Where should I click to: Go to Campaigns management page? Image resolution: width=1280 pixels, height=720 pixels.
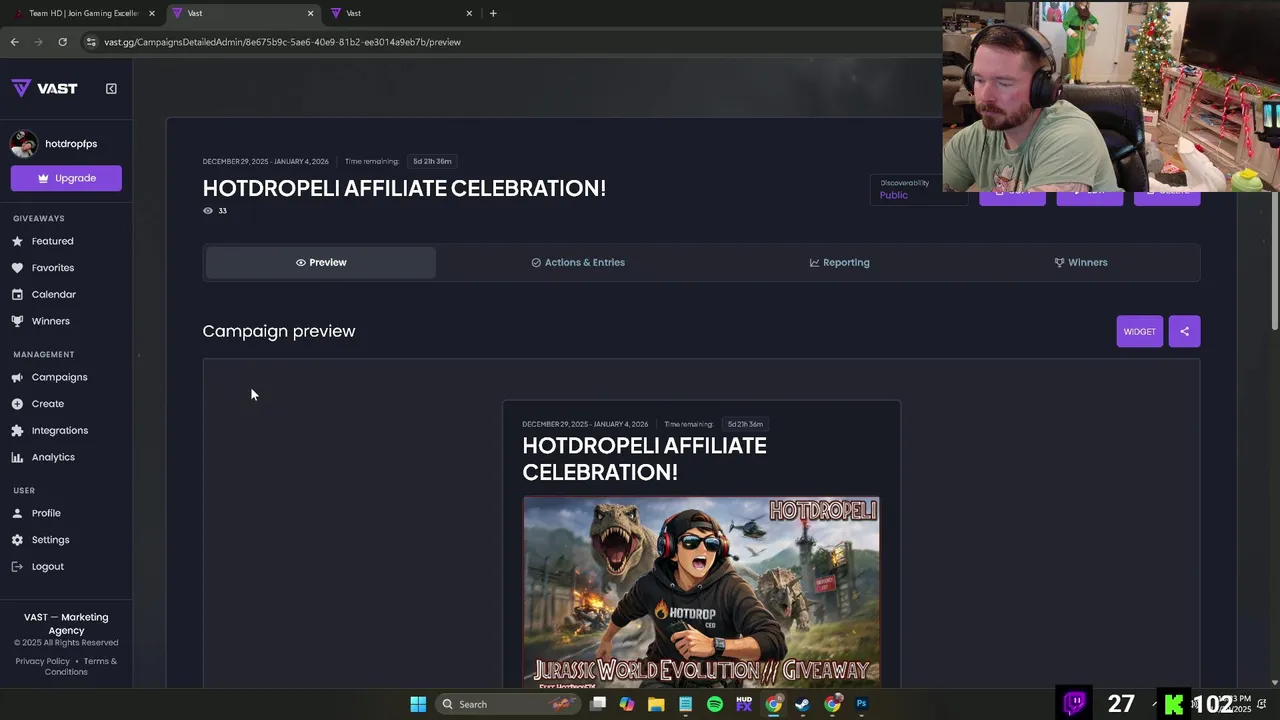tap(50, 377)
